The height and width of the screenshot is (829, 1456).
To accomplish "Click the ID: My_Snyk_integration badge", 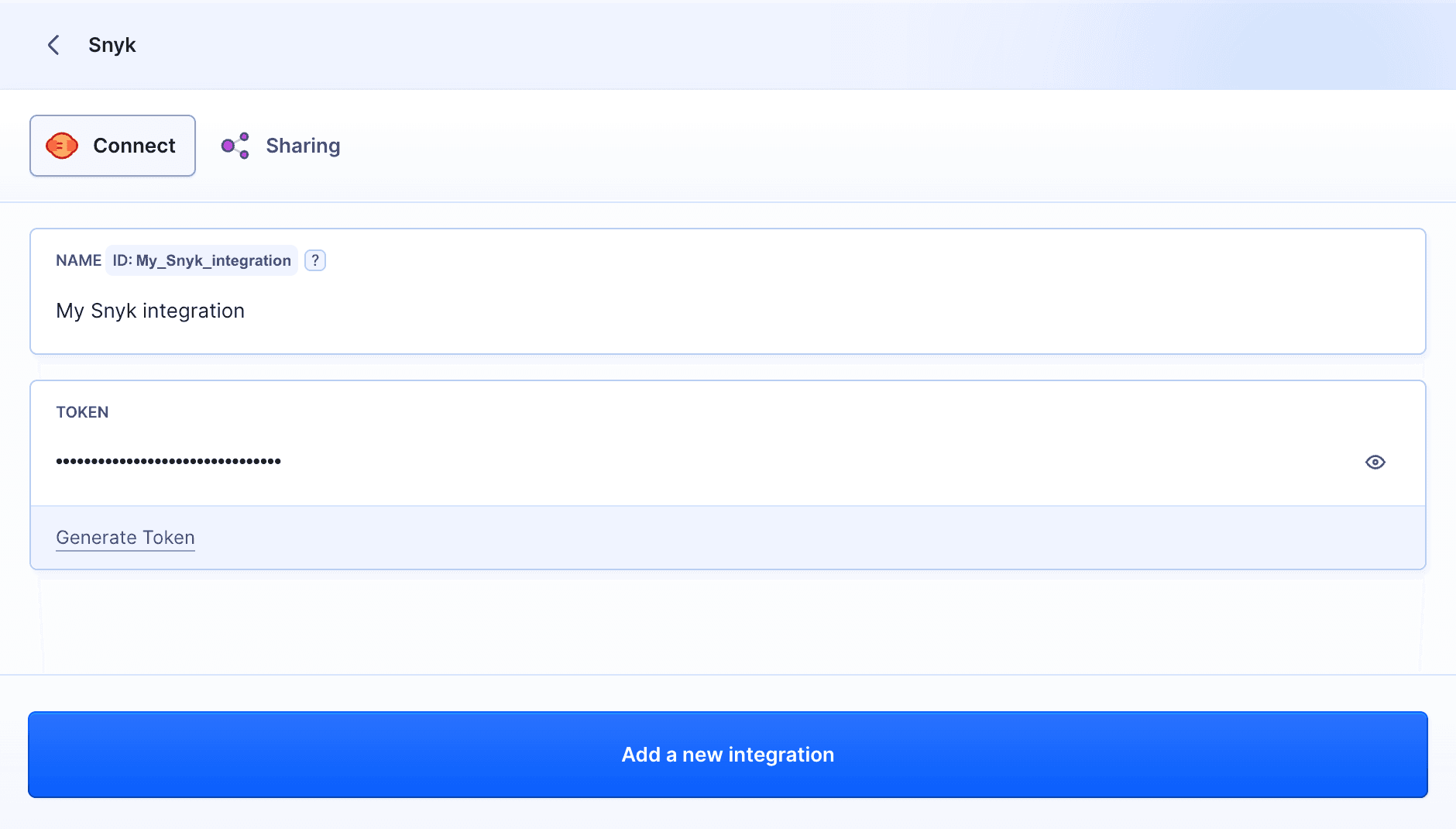I will click(x=202, y=260).
